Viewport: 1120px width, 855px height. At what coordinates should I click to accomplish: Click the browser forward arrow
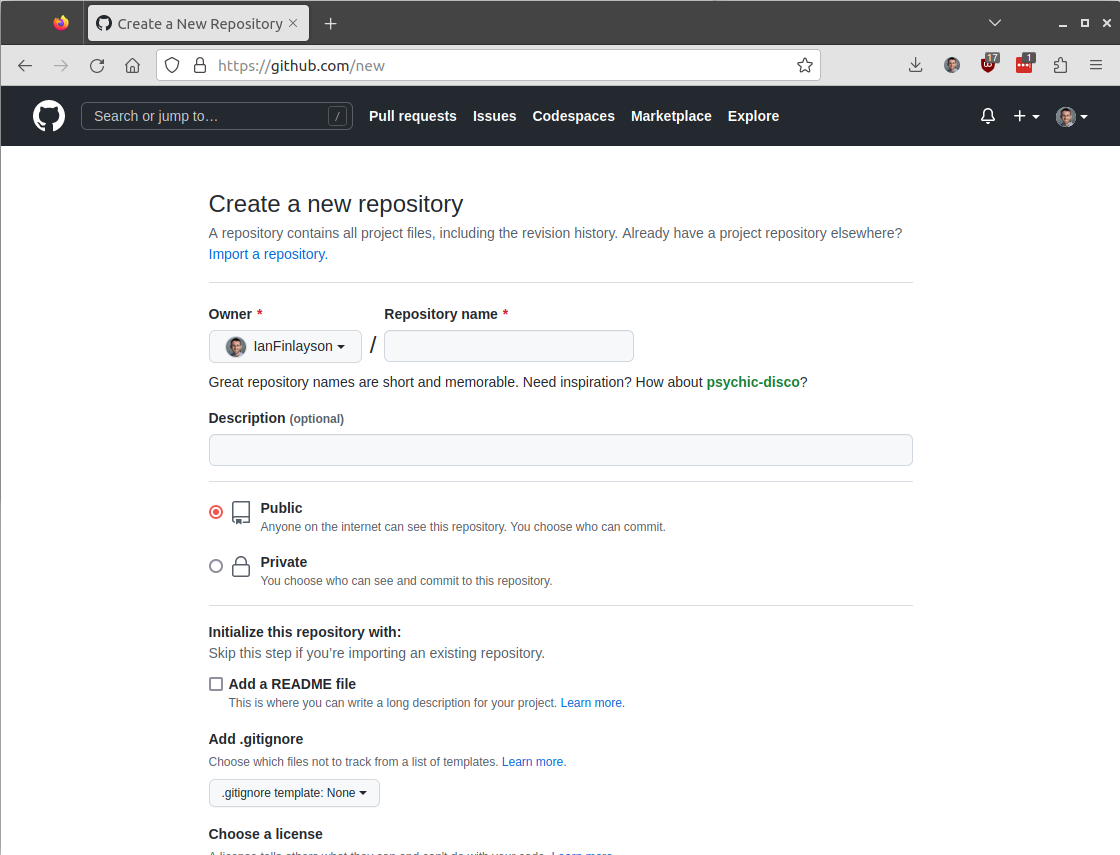click(61, 66)
